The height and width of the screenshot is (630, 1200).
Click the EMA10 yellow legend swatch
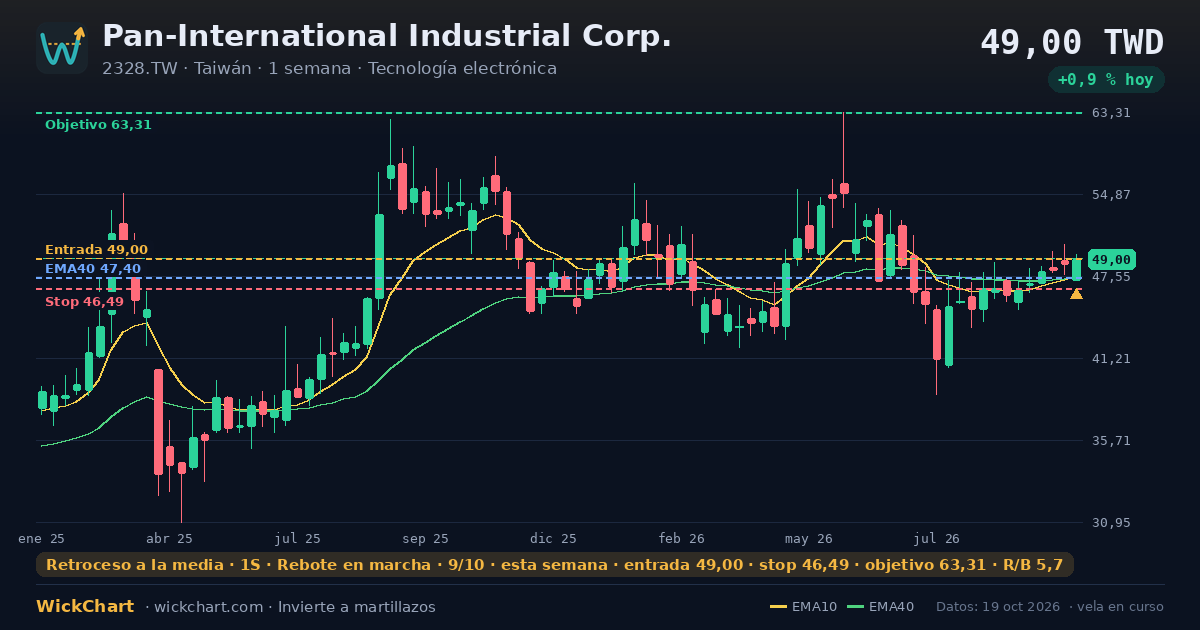point(778,607)
